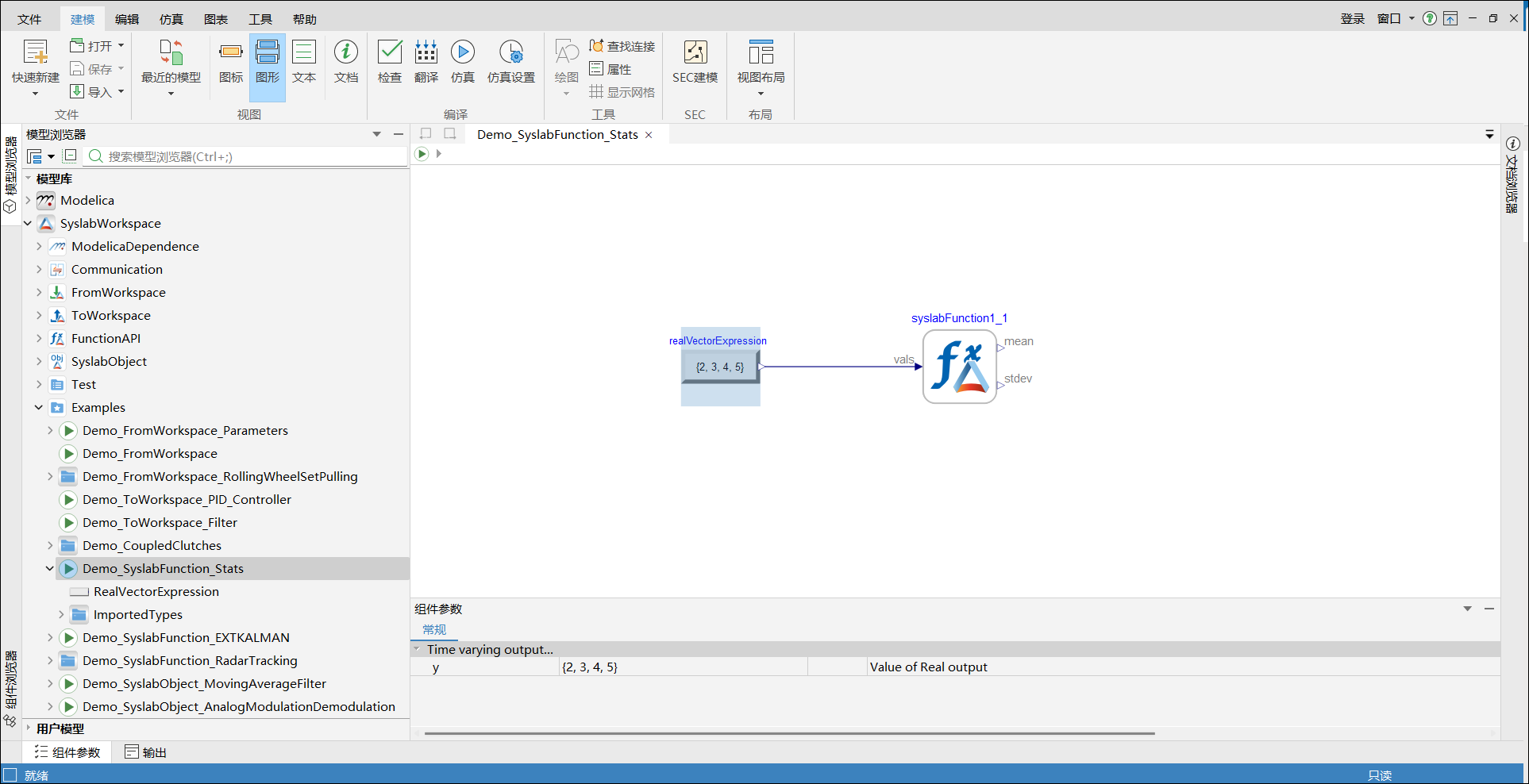
Task: Open the 仿真 ribbon tab
Action: click(171, 19)
